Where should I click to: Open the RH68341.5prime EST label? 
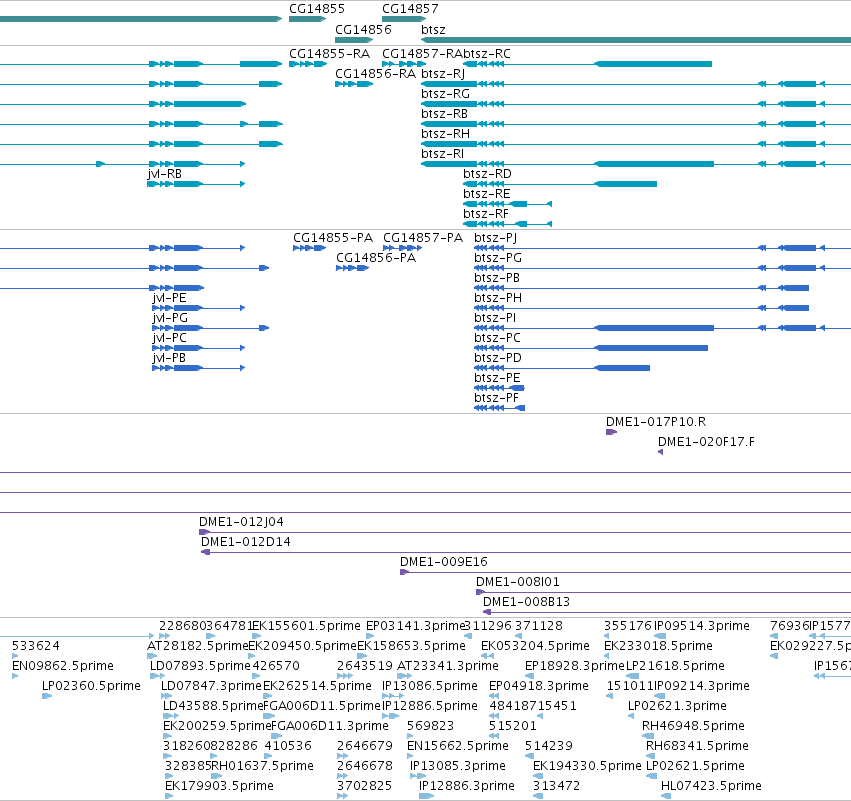pos(697,746)
